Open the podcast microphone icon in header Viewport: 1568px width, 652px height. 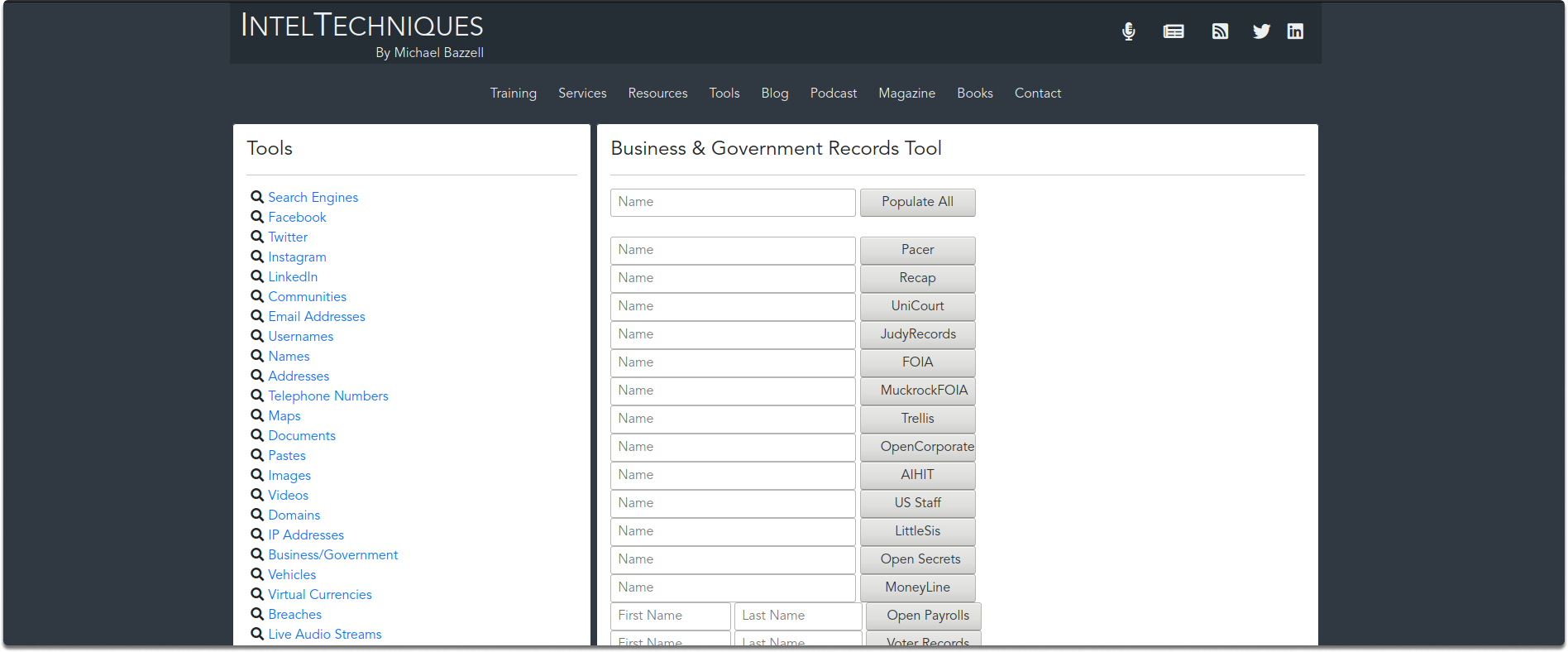tap(1128, 31)
